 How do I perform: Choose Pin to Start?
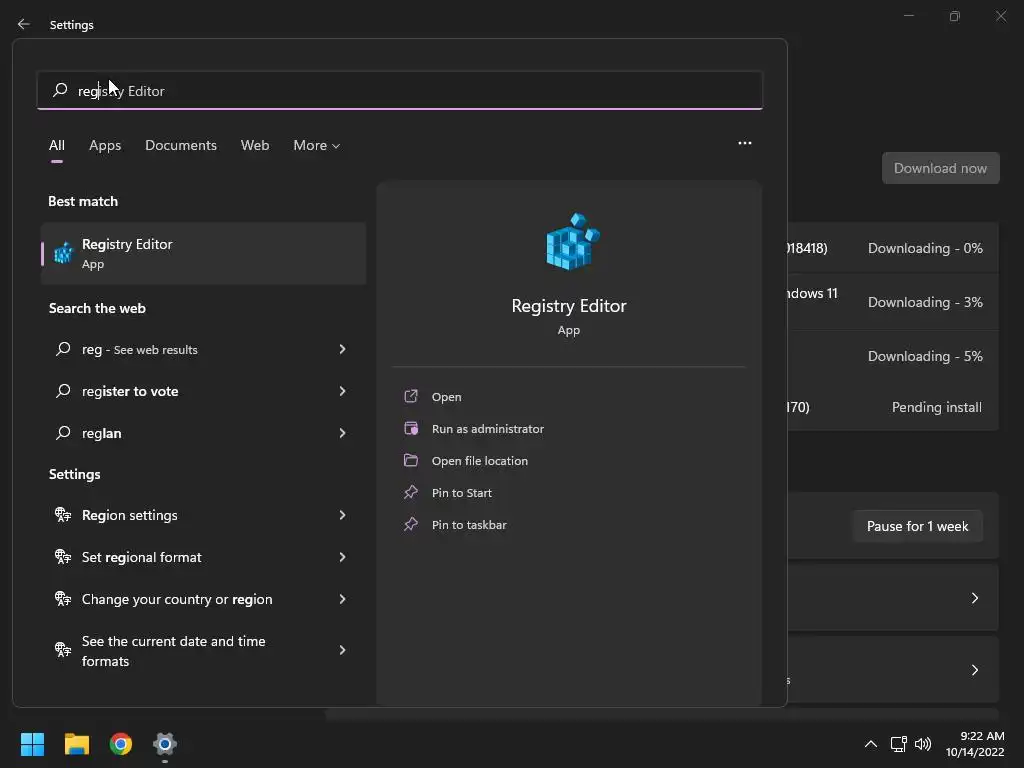point(462,492)
